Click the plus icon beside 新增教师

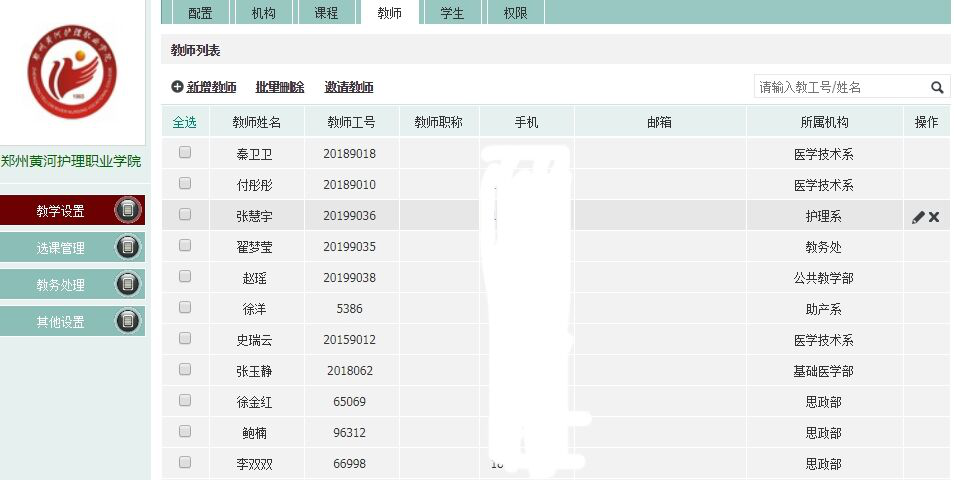[177, 88]
